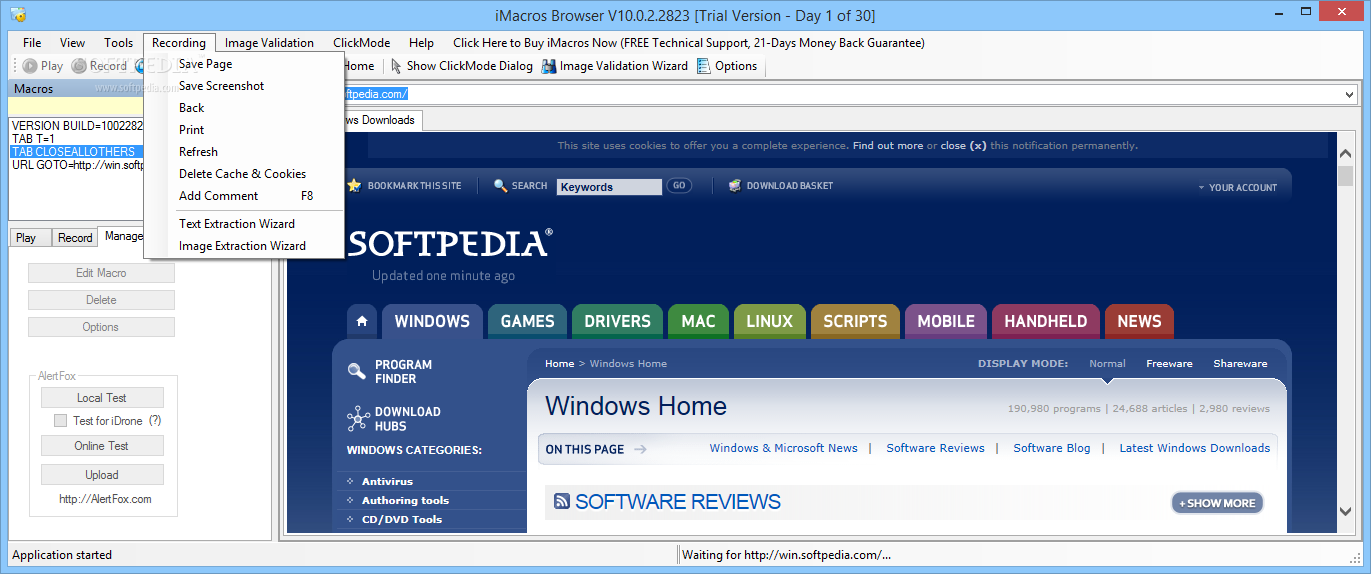
Task: Click the page scrollbar down arrow
Action: pyautogui.click(x=1345, y=511)
